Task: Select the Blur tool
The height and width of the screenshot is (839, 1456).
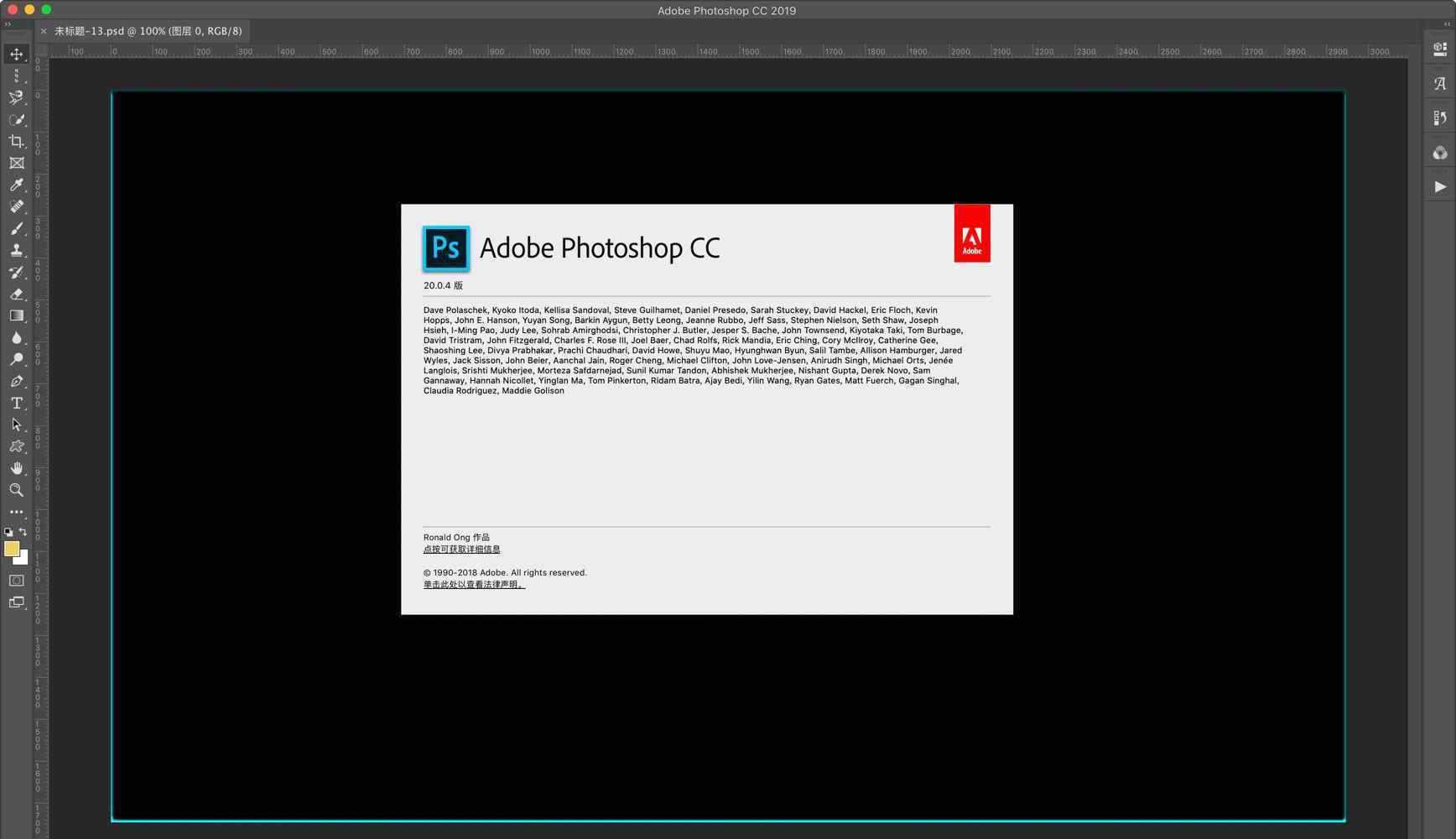Action: click(x=16, y=338)
